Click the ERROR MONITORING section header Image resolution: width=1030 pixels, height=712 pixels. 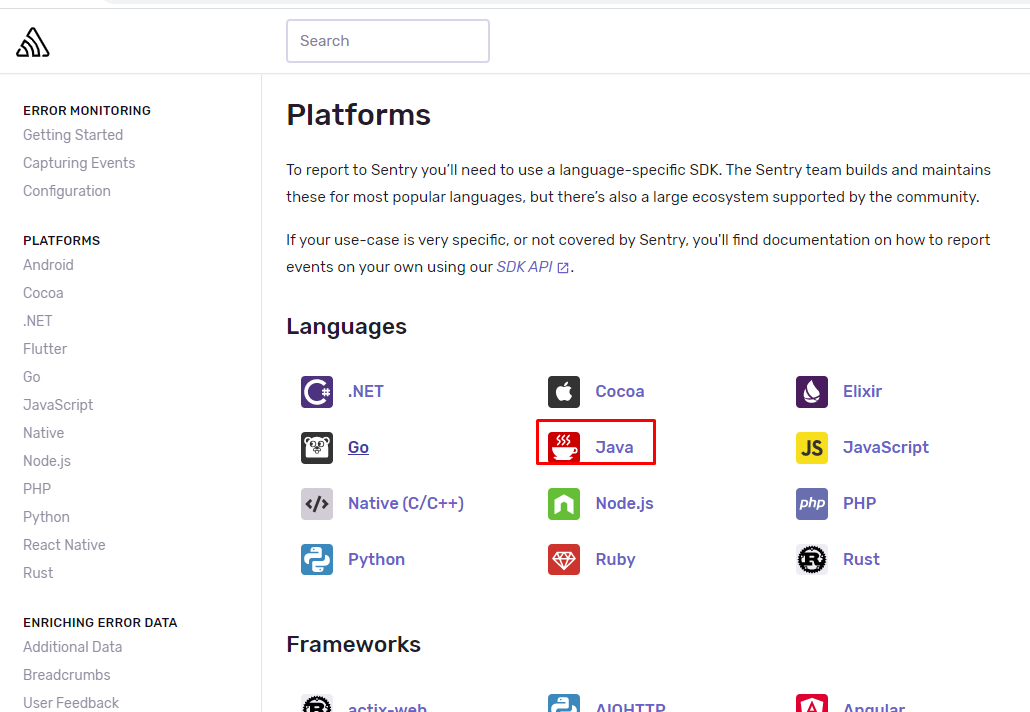coord(87,110)
